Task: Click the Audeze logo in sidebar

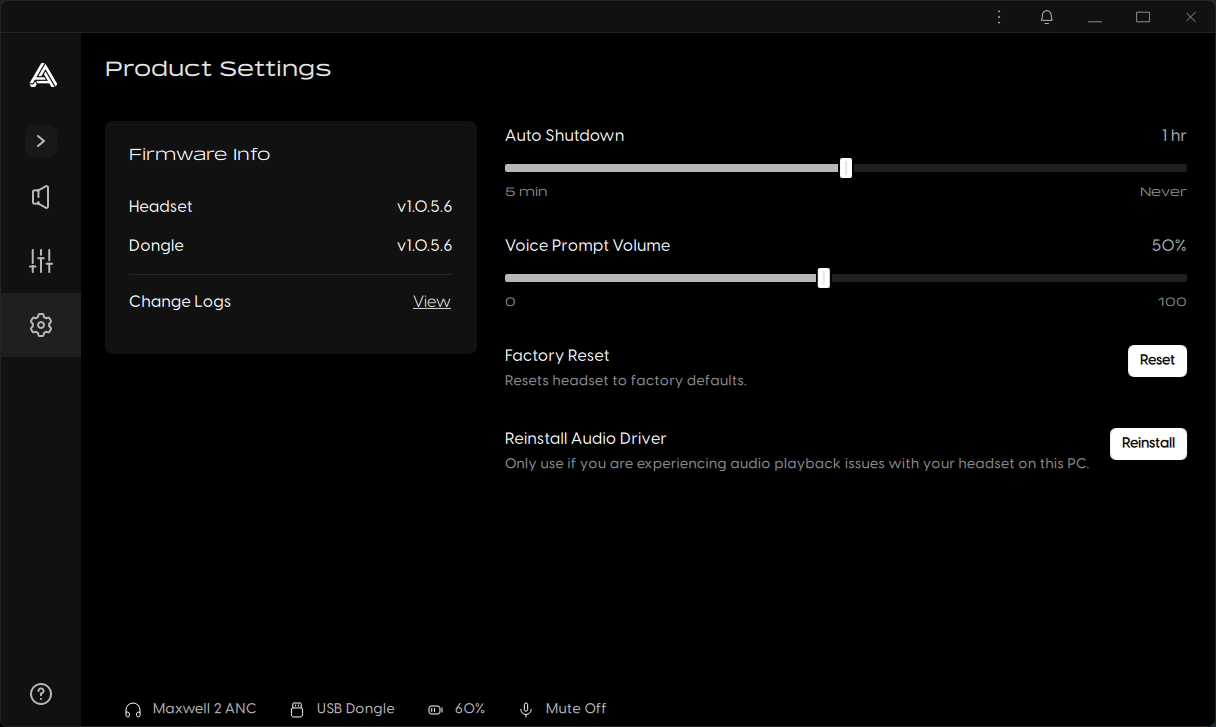Action: [x=43, y=75]
